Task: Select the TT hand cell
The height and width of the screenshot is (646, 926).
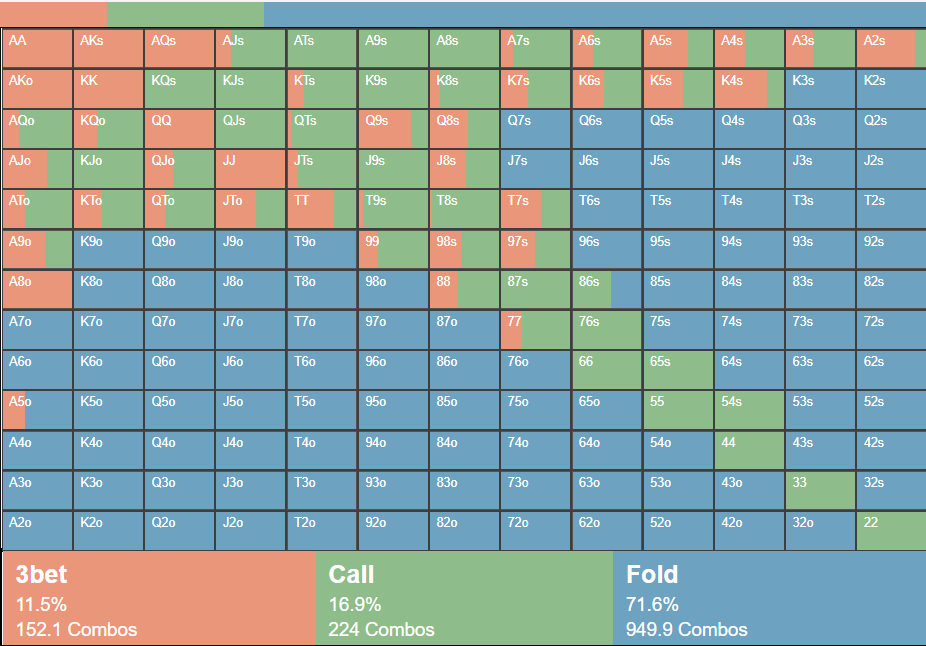Action: pyautogui.click(x=322, y=209)
